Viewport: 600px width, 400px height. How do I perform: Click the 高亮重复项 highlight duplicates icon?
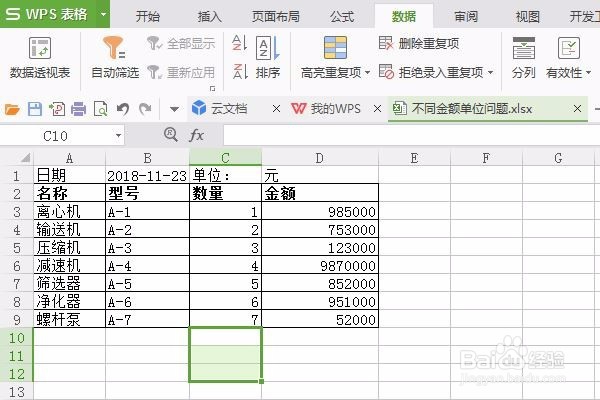click(335, 47)
